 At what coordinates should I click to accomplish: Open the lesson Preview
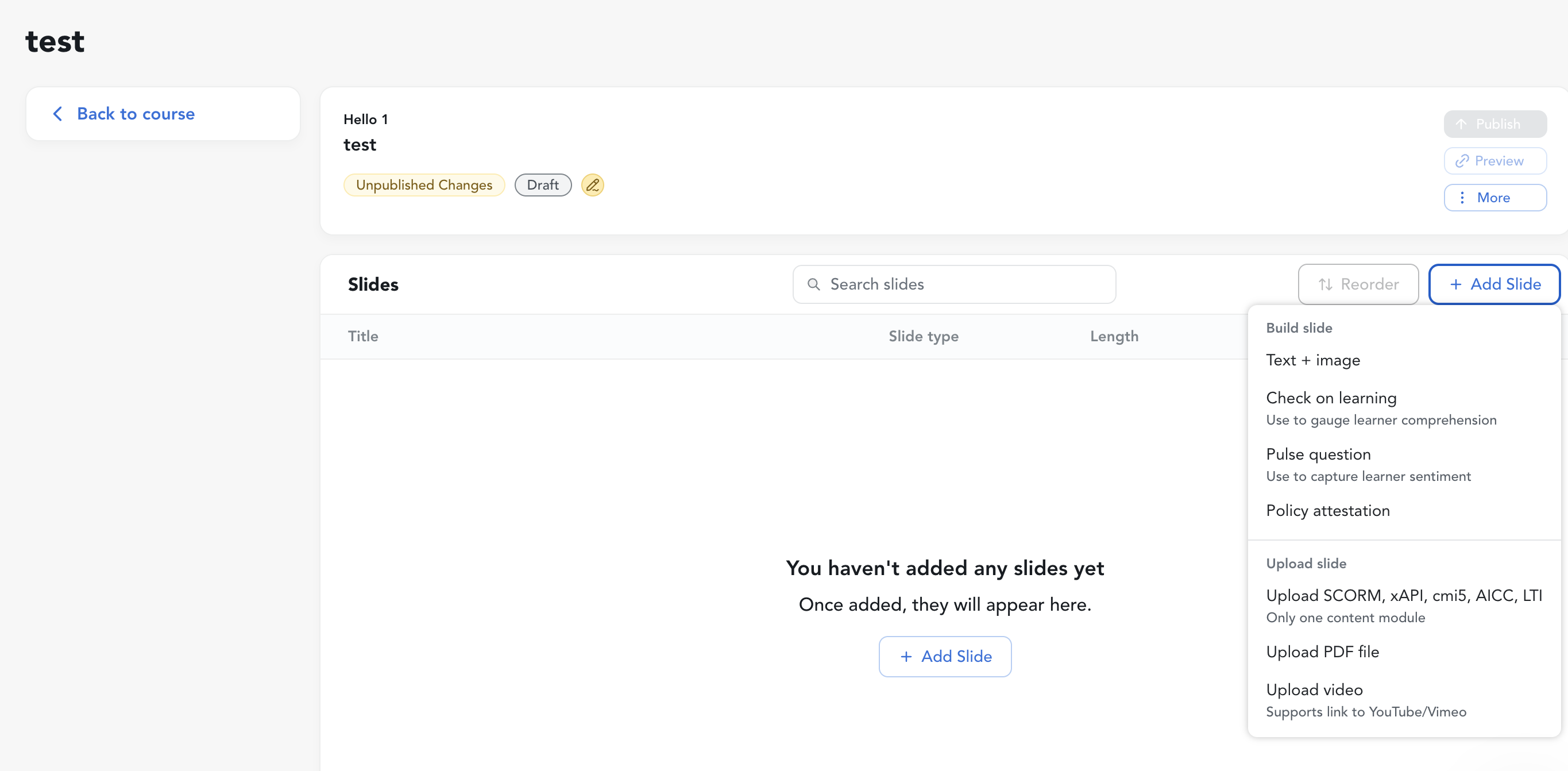pos(1495,161)
